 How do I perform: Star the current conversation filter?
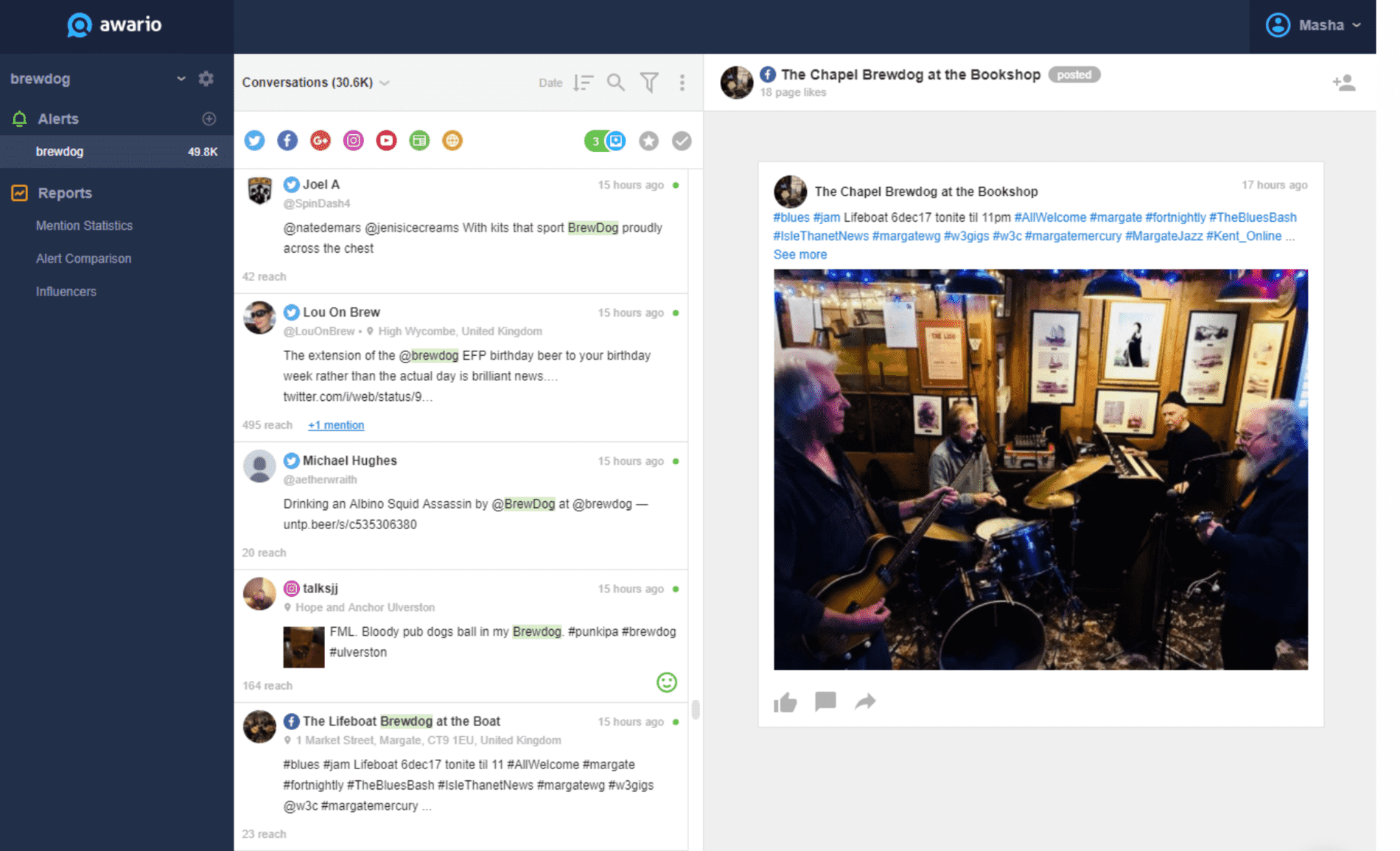pyautogui.click(x=648, y=140)
